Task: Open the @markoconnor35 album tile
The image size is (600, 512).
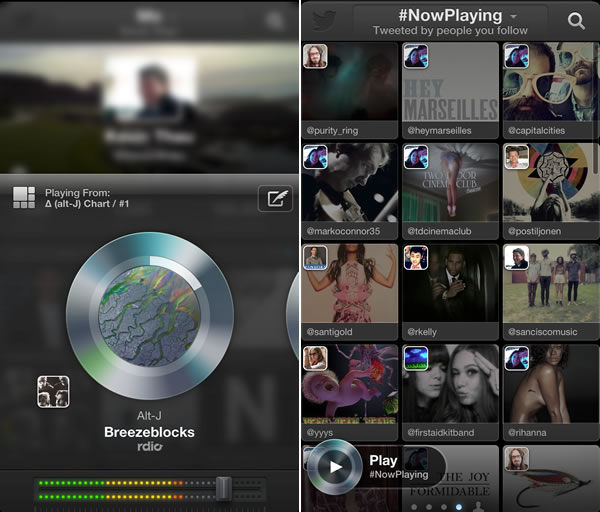Action: [350, 191]
